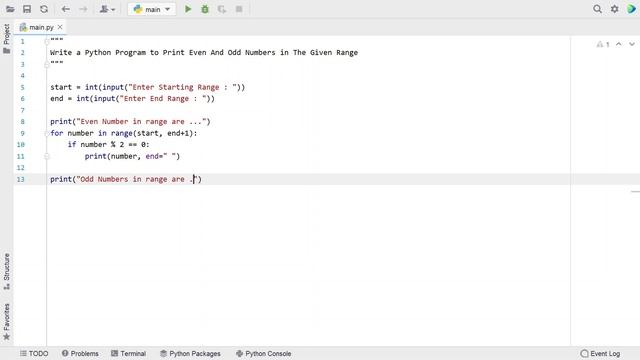The height and width of the screenshot is (360, 640).
Task: Open the Event Log
Action: [x=600, y=353]
